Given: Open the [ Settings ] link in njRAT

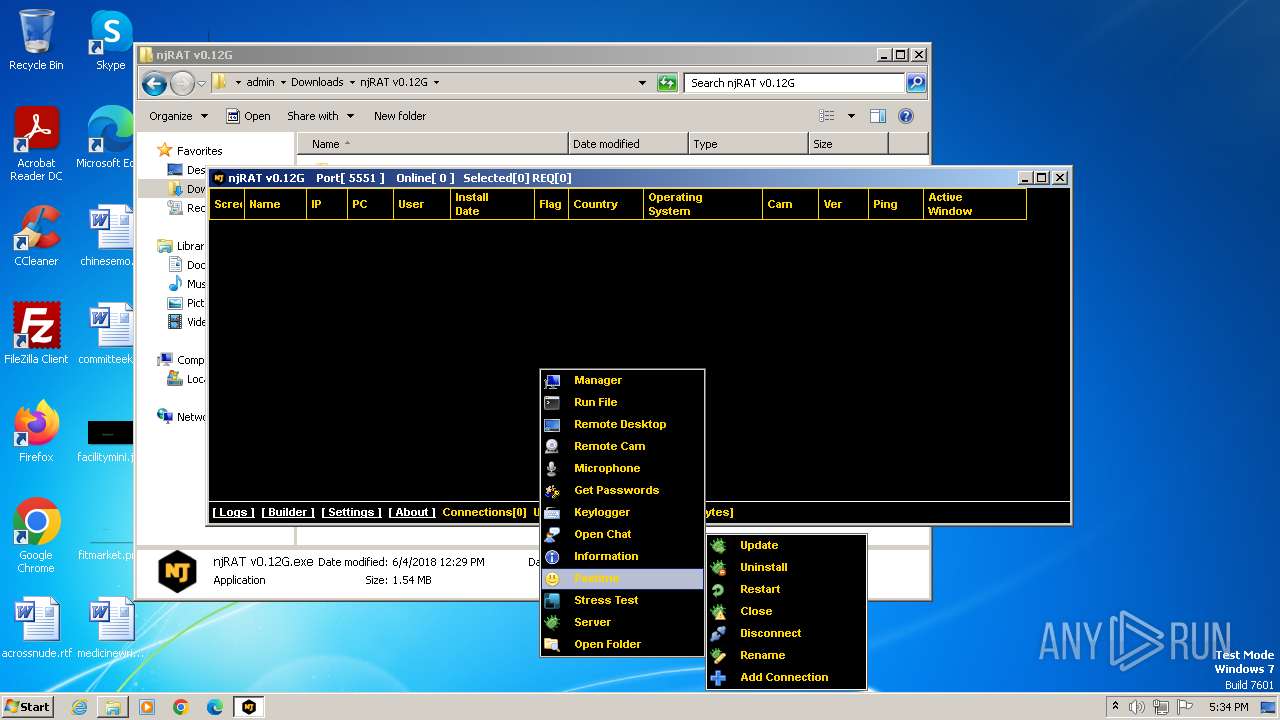Looking at the screenshot, I should [x=351, y=512].
